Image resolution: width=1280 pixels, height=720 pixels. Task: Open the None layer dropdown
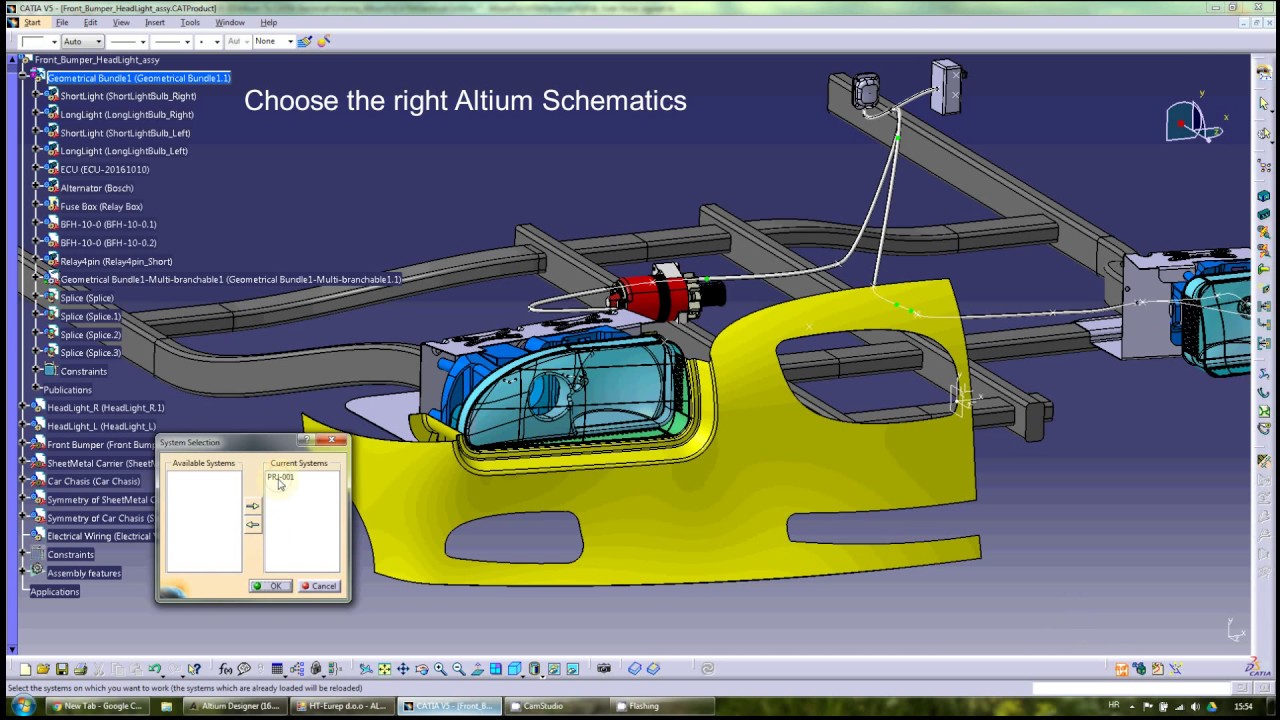coord(273,41)
